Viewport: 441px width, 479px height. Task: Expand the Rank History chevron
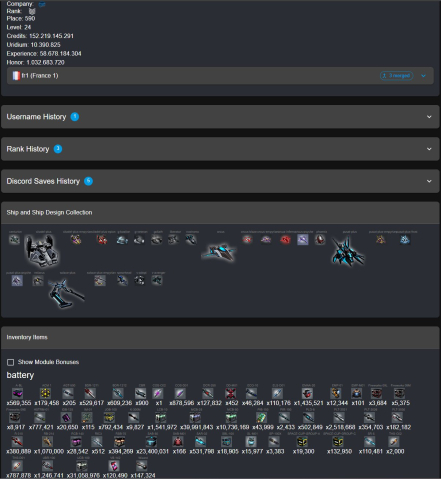click(429, 149)
